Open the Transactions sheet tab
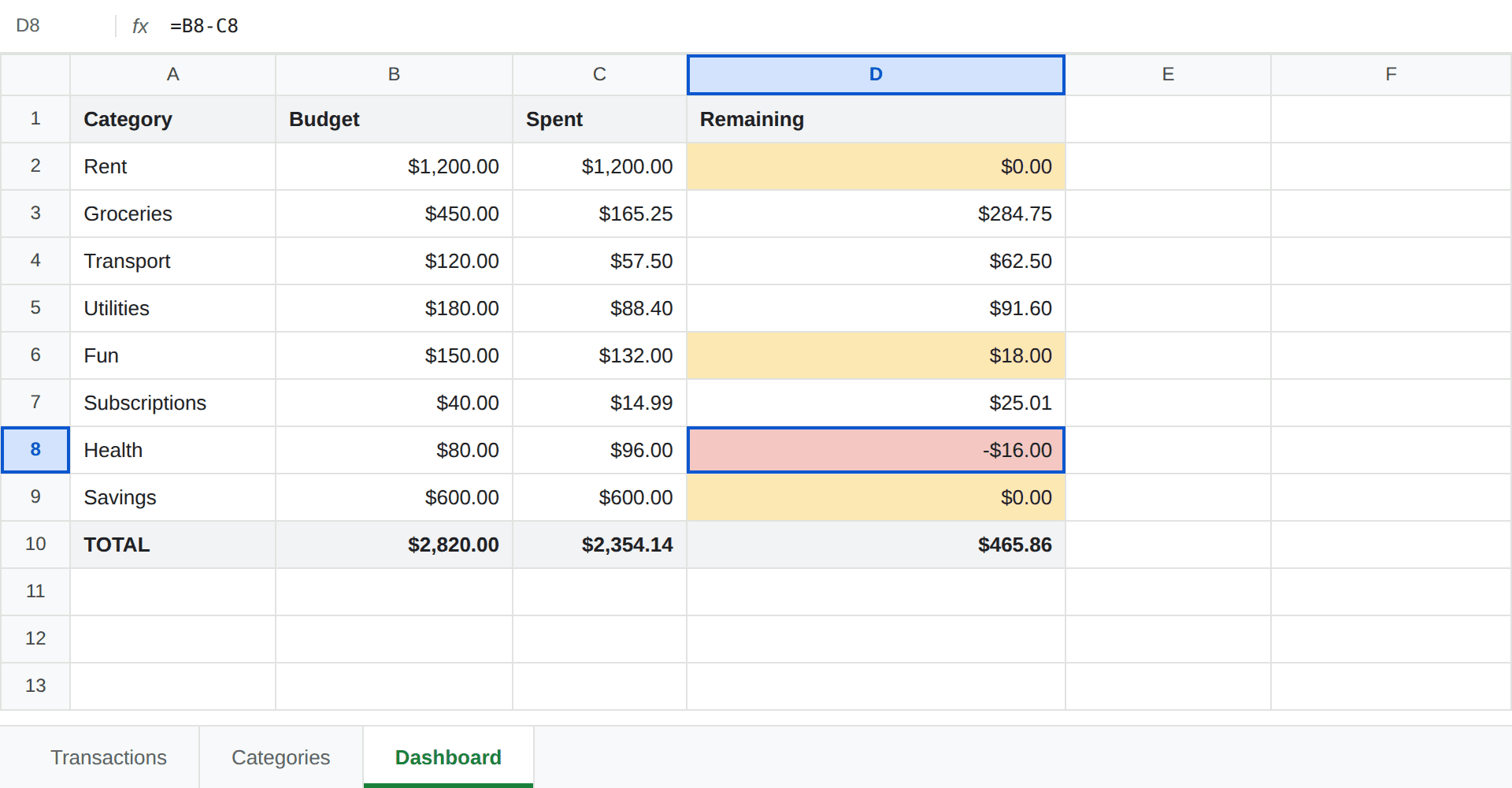The width and height of the screenshot is (1512, 788). (x=109, y=757)
